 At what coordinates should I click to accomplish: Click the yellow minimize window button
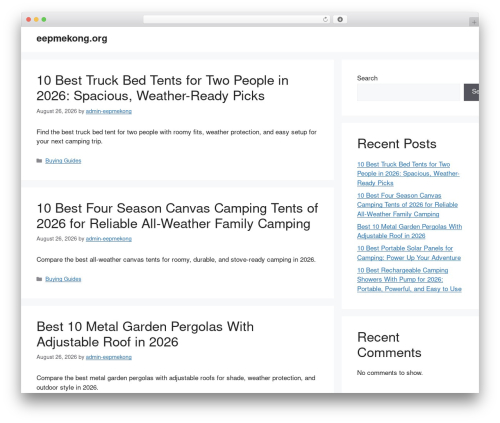[36, 20]
